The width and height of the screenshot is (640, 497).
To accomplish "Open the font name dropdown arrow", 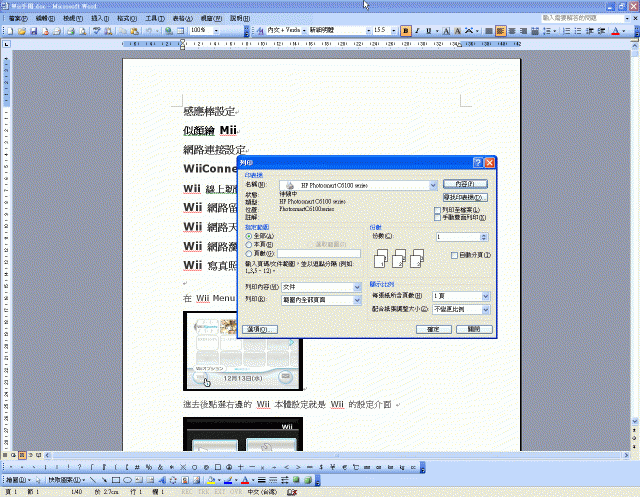I will (368, 31).
